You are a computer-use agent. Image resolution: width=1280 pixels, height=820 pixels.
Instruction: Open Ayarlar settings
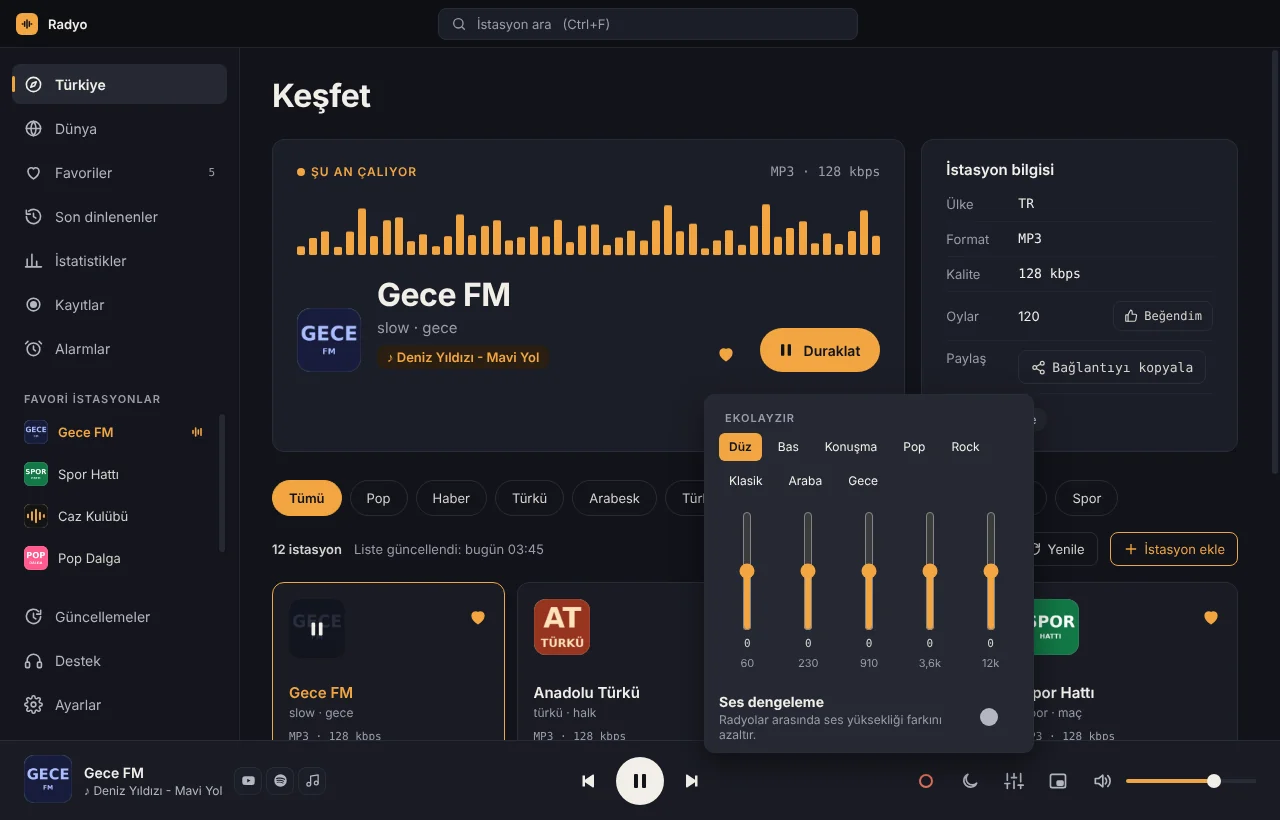[119, 705]
